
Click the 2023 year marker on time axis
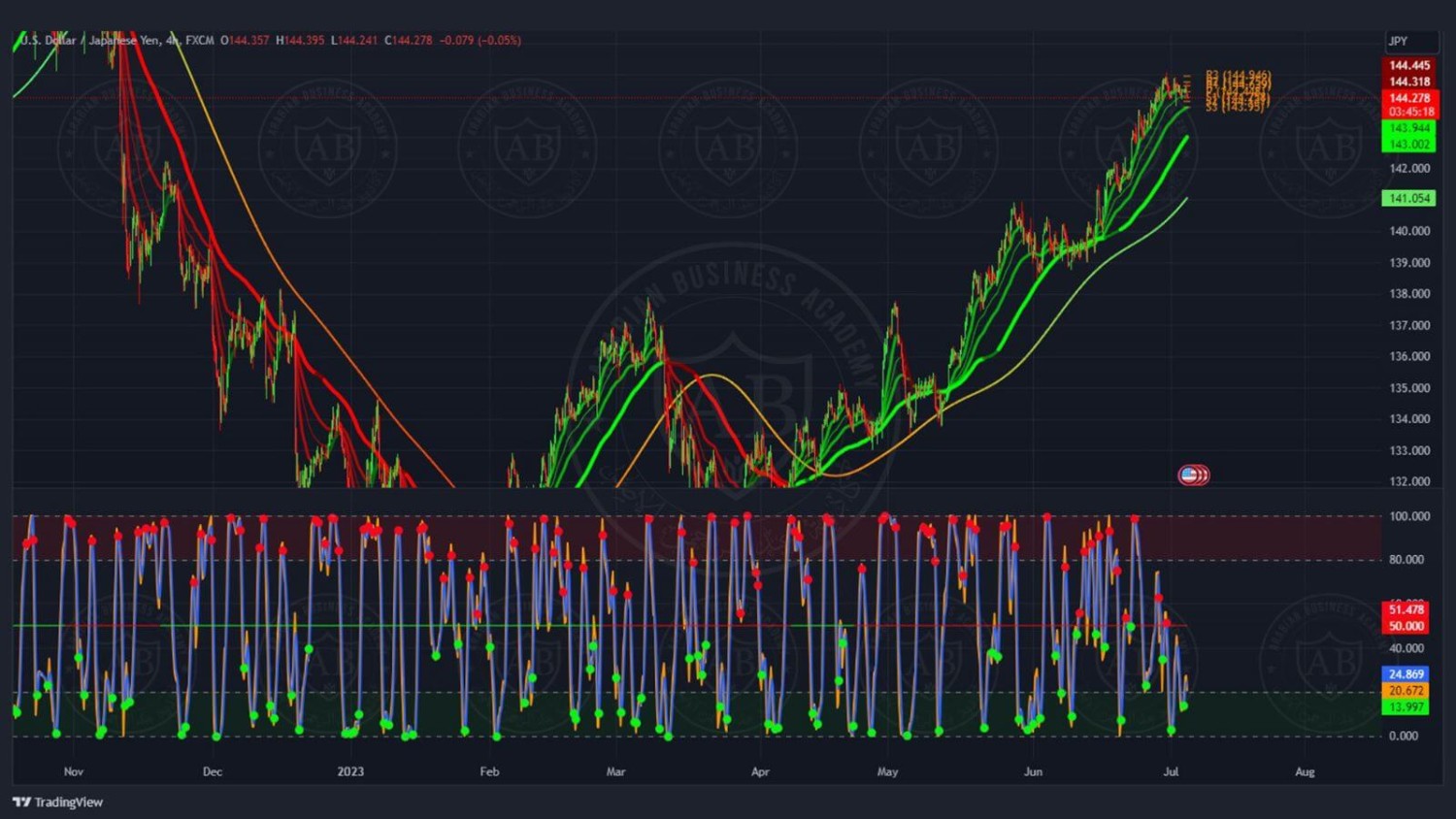coord(350,771)
